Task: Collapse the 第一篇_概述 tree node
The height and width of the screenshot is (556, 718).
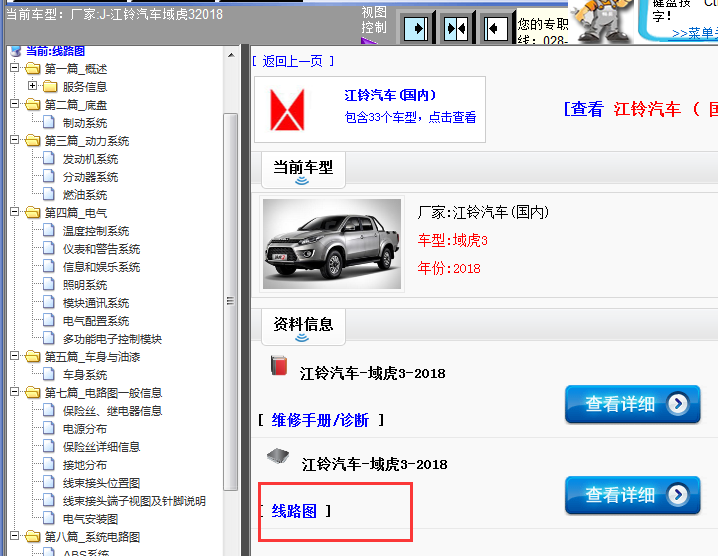Action: pyautogui.click(x=15, y=68)
